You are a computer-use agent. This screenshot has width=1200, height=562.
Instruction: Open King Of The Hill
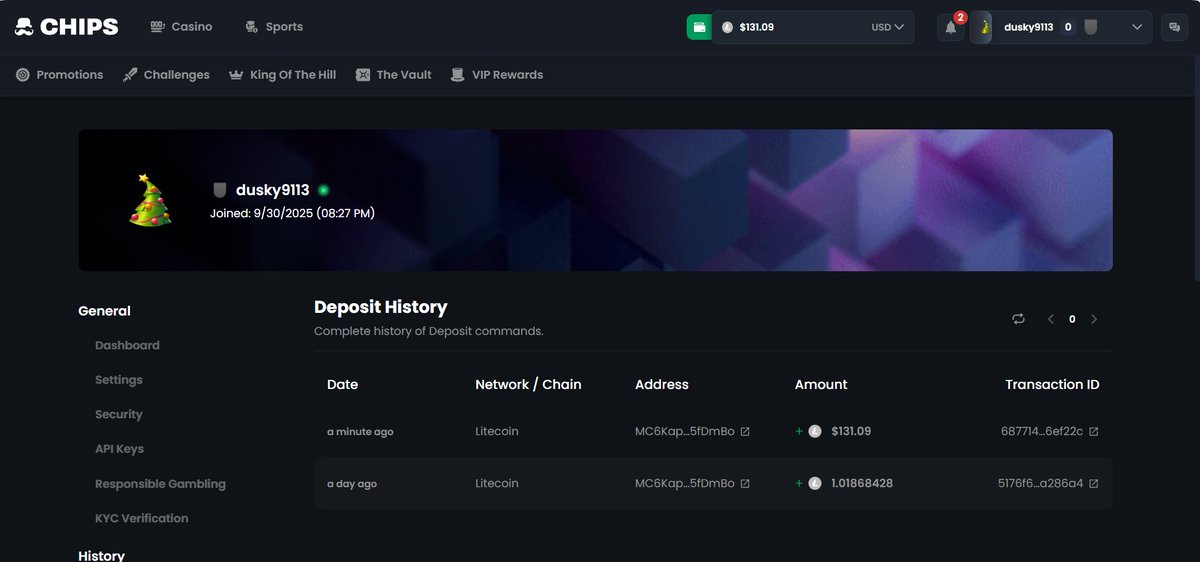[283, 75]
